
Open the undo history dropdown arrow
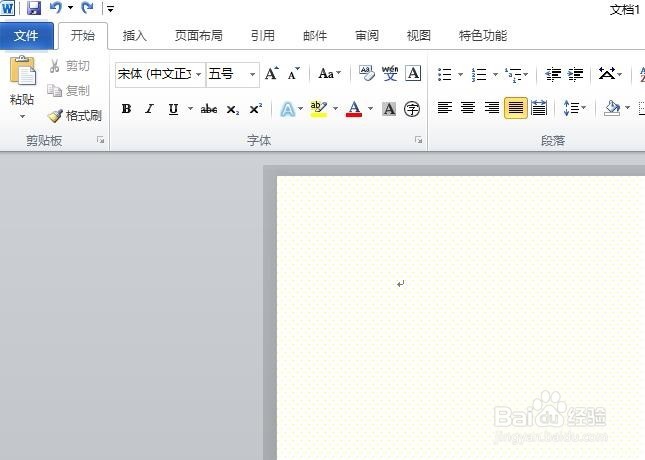70,8
